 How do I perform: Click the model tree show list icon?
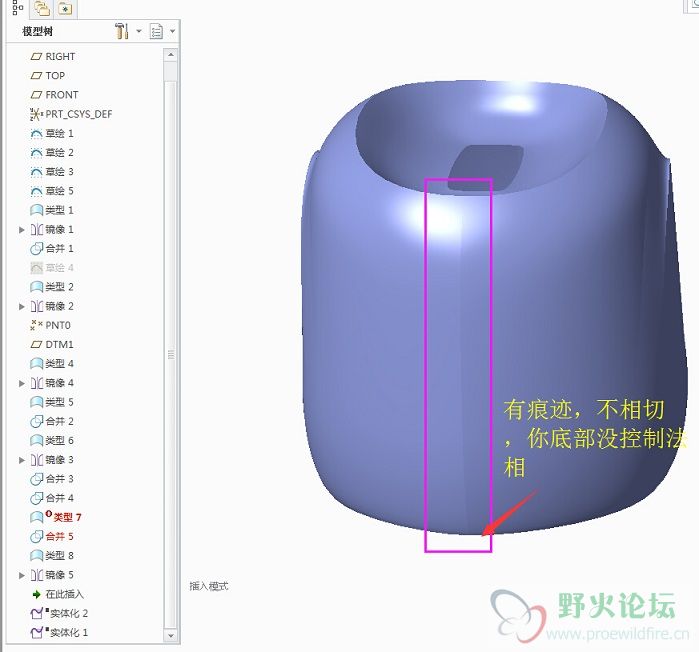(x=156, y=32)
